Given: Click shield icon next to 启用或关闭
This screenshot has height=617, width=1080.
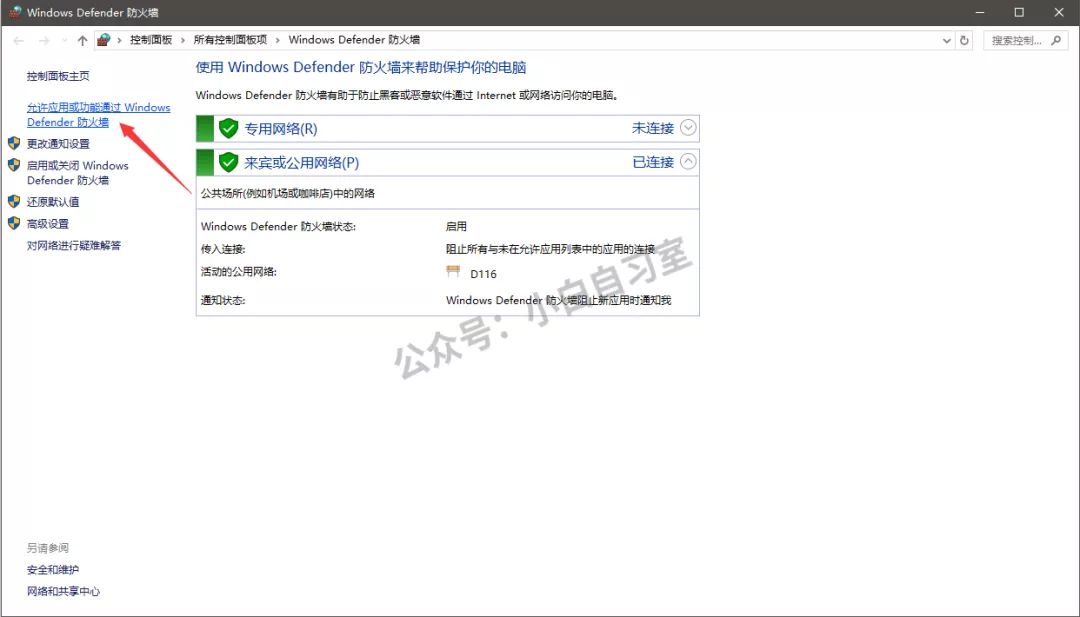Looking at the screenshot, I should pos(14,165).
